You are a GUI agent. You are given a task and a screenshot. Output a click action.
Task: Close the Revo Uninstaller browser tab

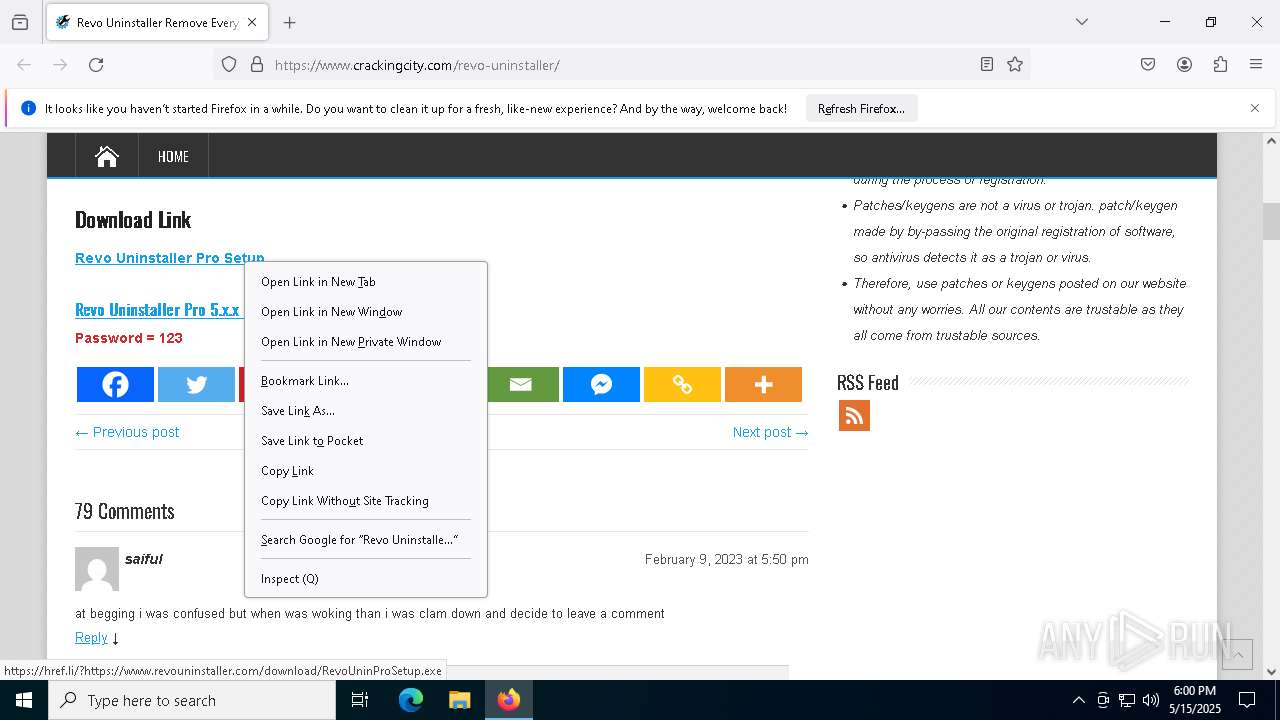pyautogui.click(x=251, y=22)
